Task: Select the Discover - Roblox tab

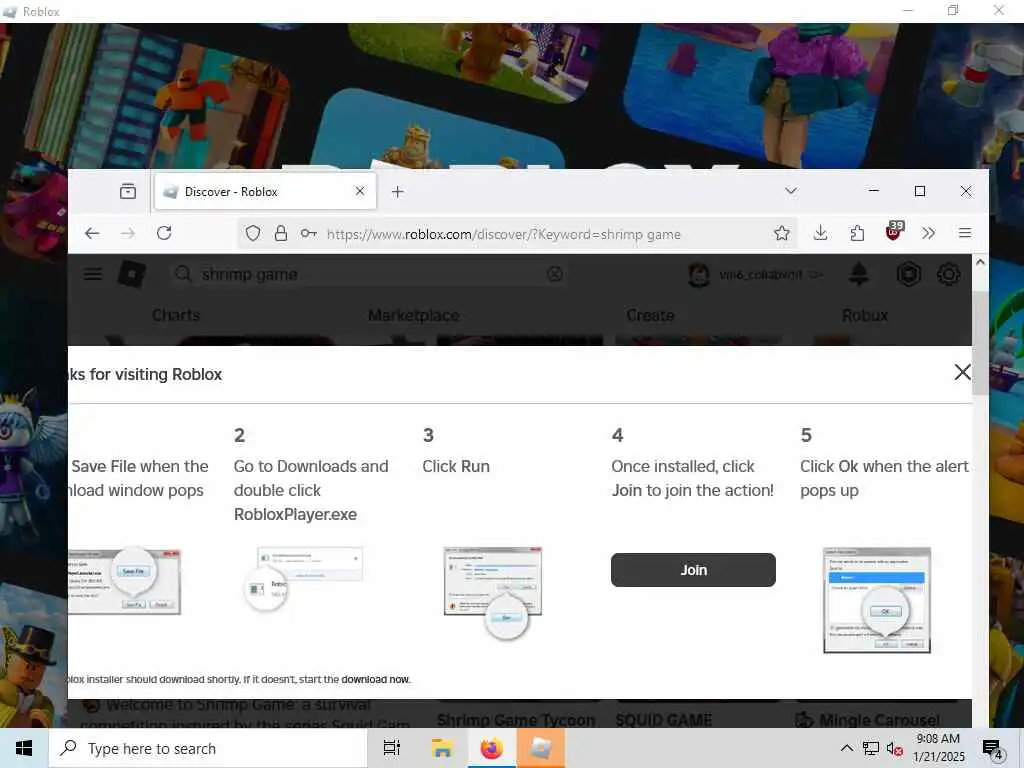Action: click(265, 191)
